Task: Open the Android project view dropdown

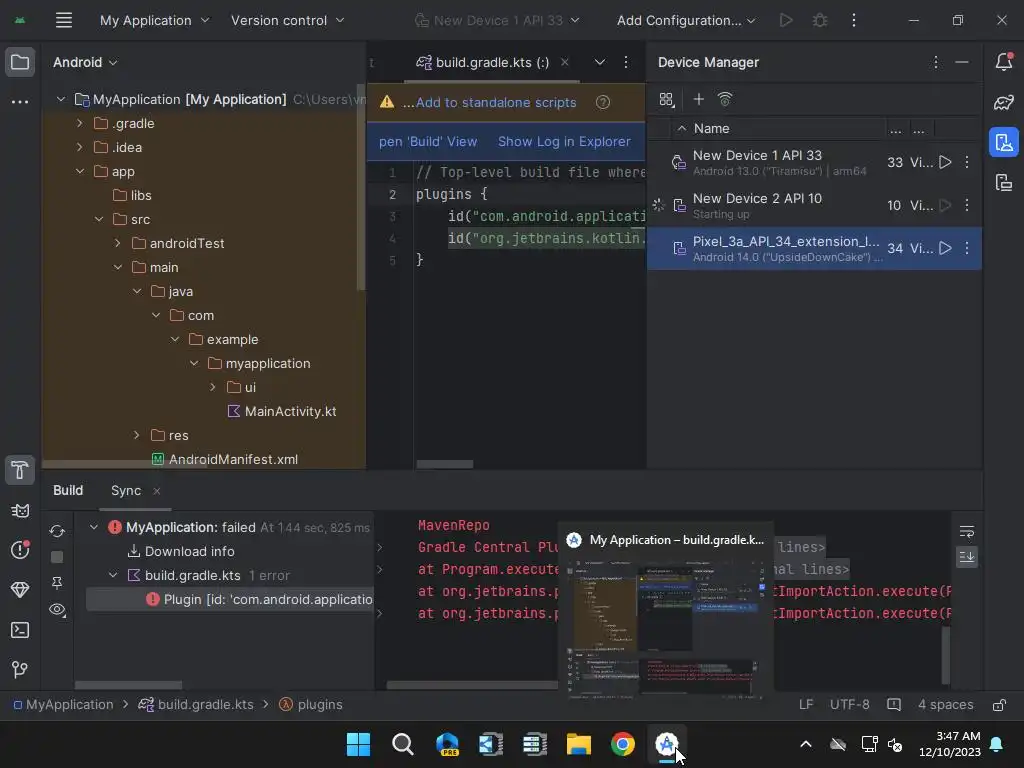Action: tap(85, 62)
